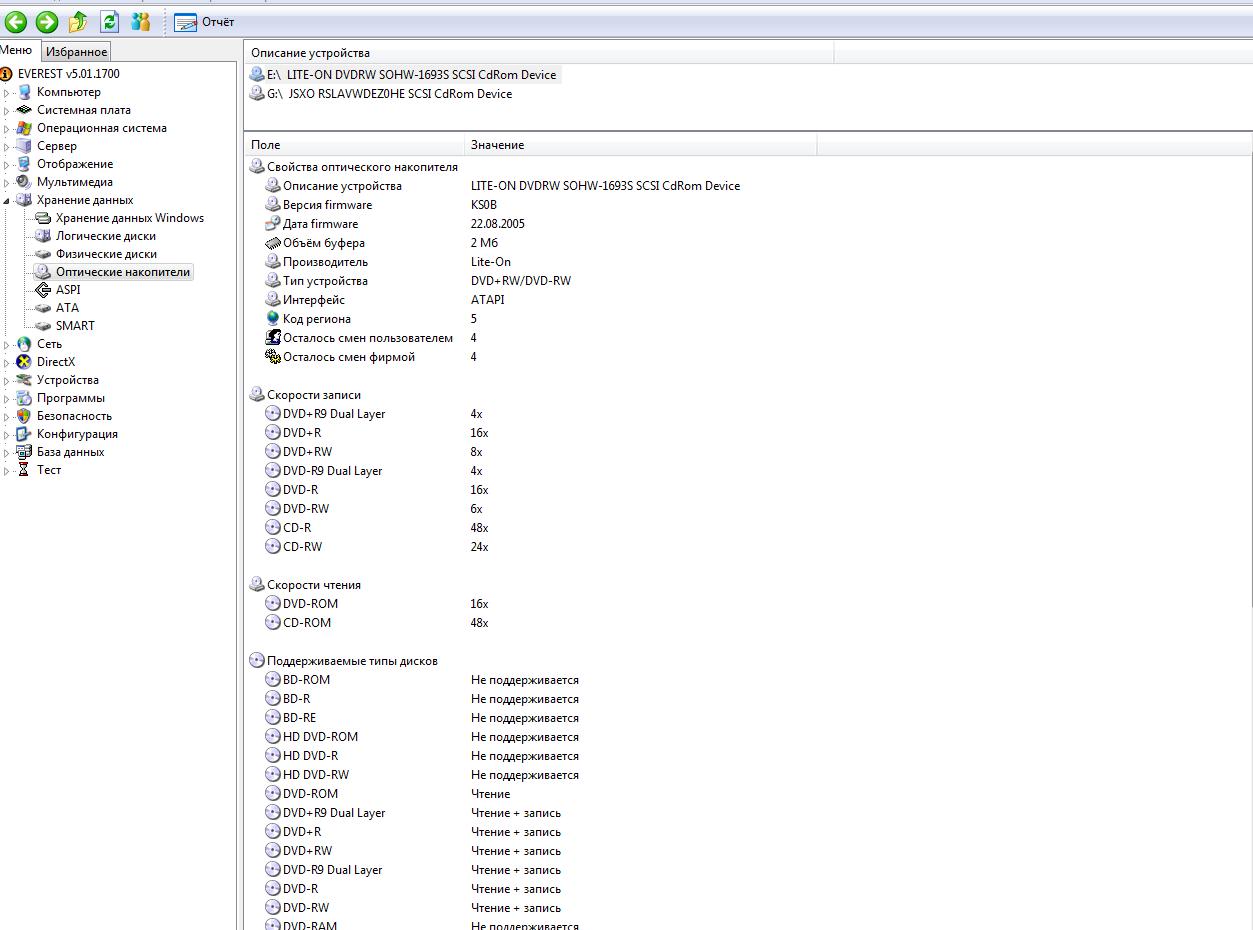Select the E:\ LITE-ON DVDRW device row
This screenshot has width=1253, height=930.
click(x=420, y=75)
